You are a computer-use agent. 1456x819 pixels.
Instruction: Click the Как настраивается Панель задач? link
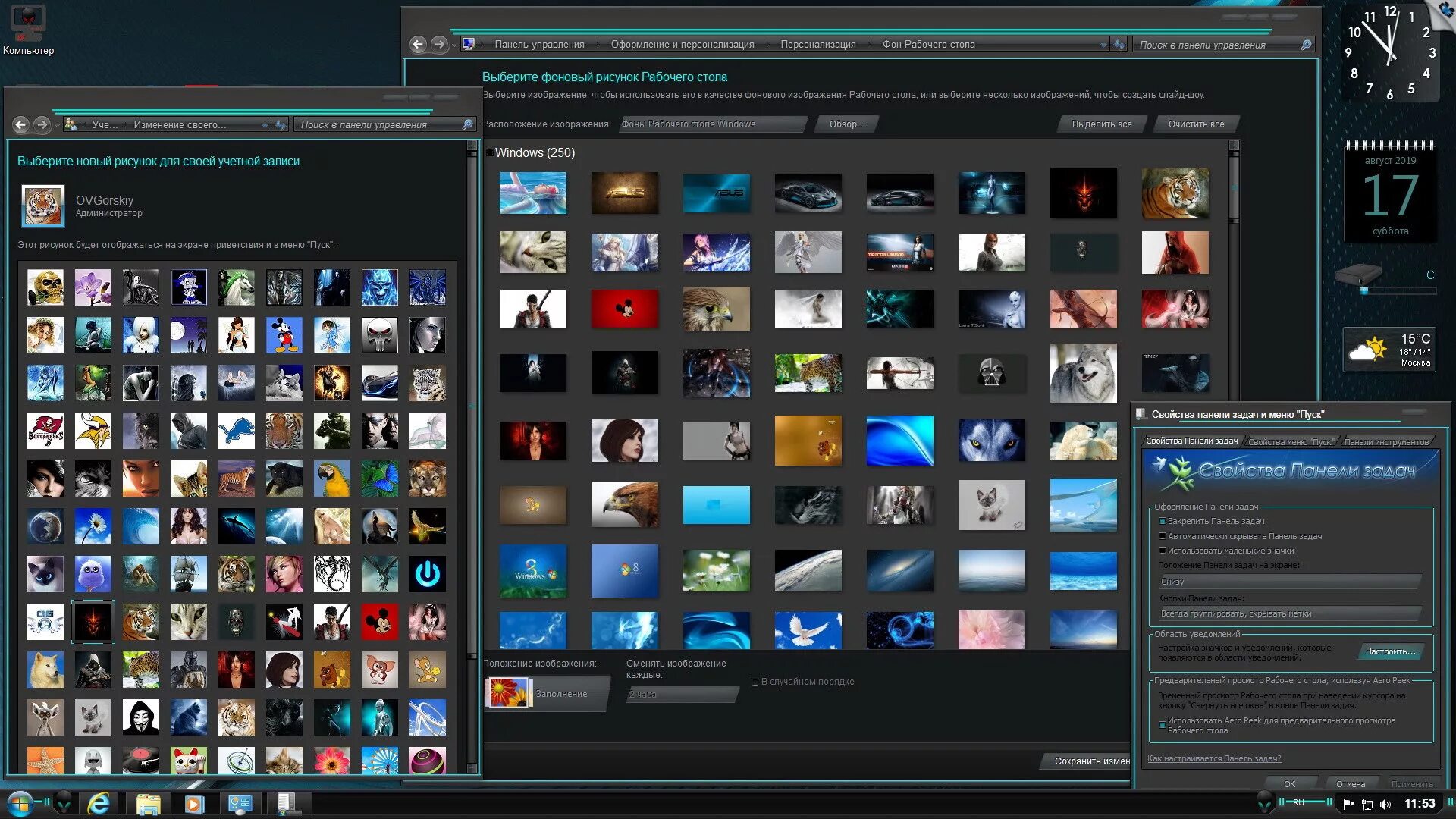point(1213,758)
